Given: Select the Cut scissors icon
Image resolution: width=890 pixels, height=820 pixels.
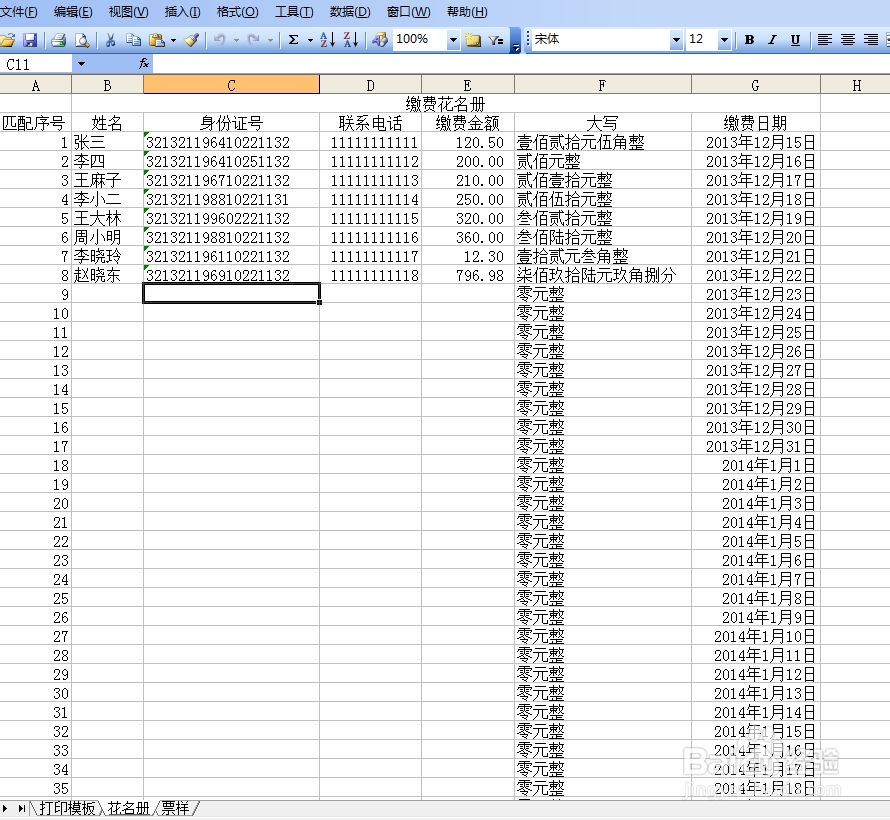Looking at the screenshot, I should coord(110,40).
